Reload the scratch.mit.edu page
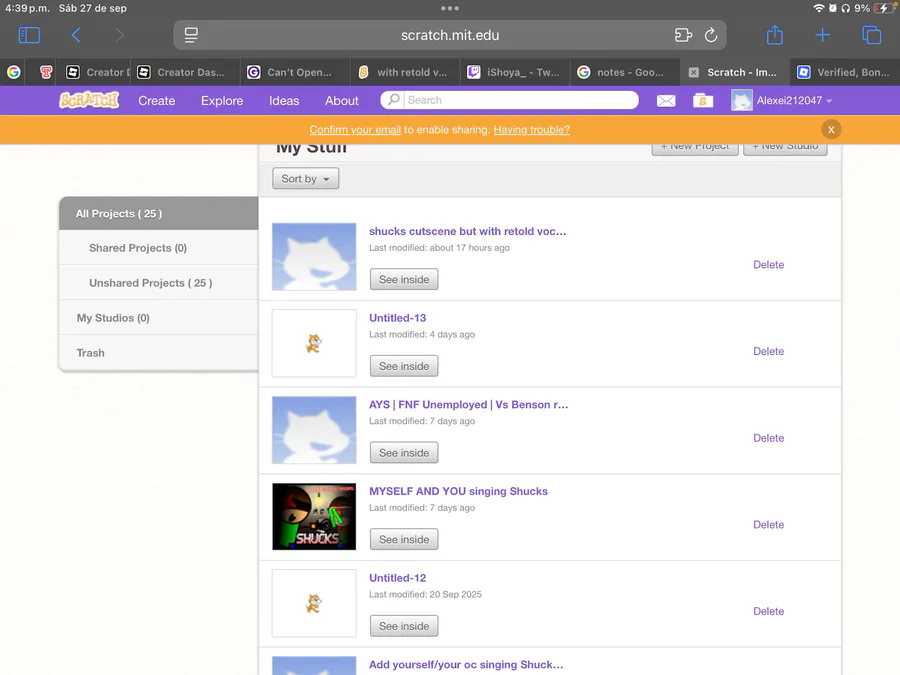This screenshot has width=900, height=675. pyautogui.click(x=711, y=35)
